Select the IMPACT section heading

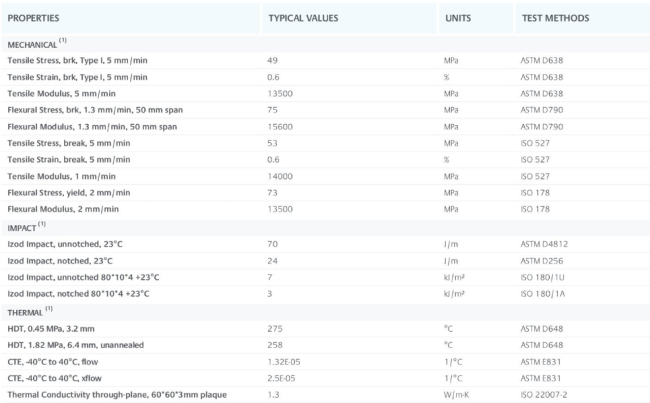pos(24,227)
